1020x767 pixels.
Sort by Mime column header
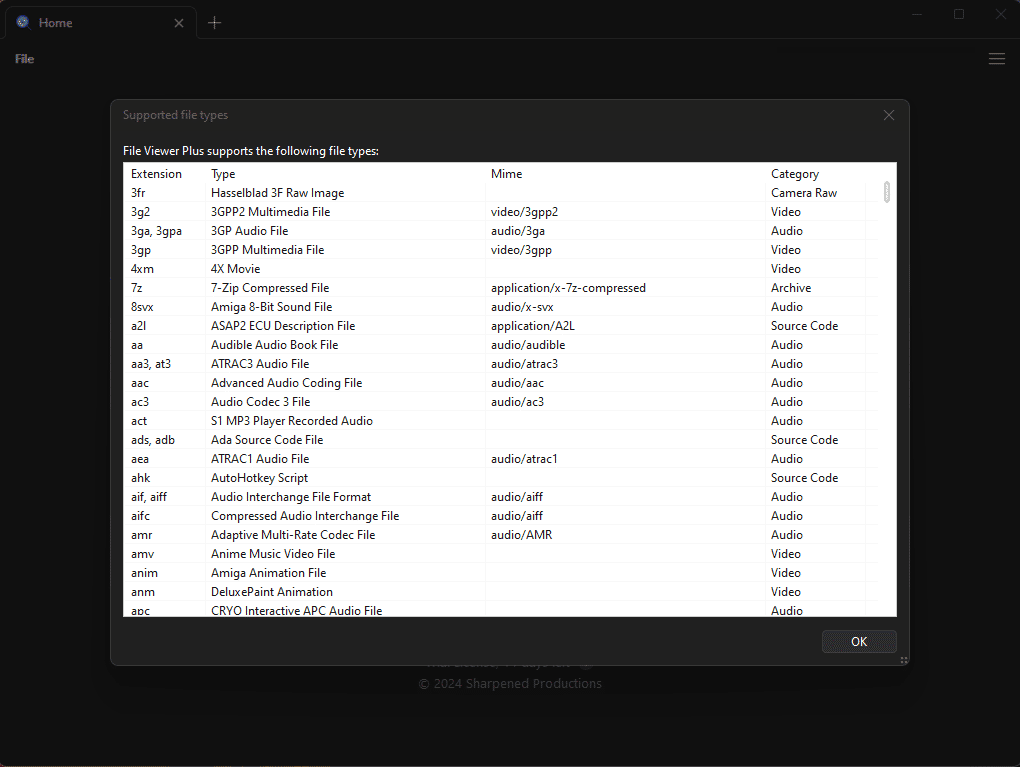coord(507,174)
